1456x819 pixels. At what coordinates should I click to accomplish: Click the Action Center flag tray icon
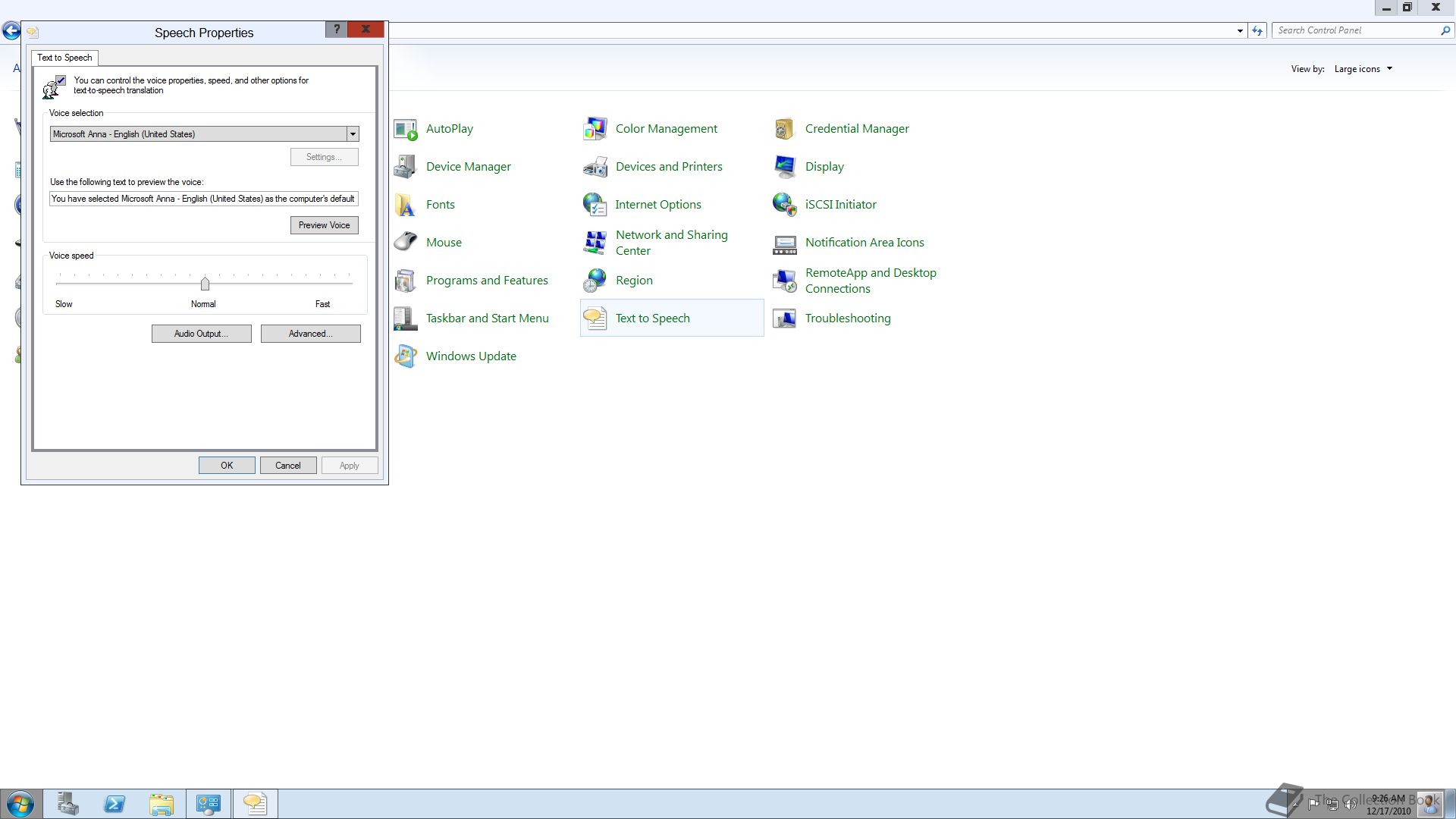click(1313, 805)
